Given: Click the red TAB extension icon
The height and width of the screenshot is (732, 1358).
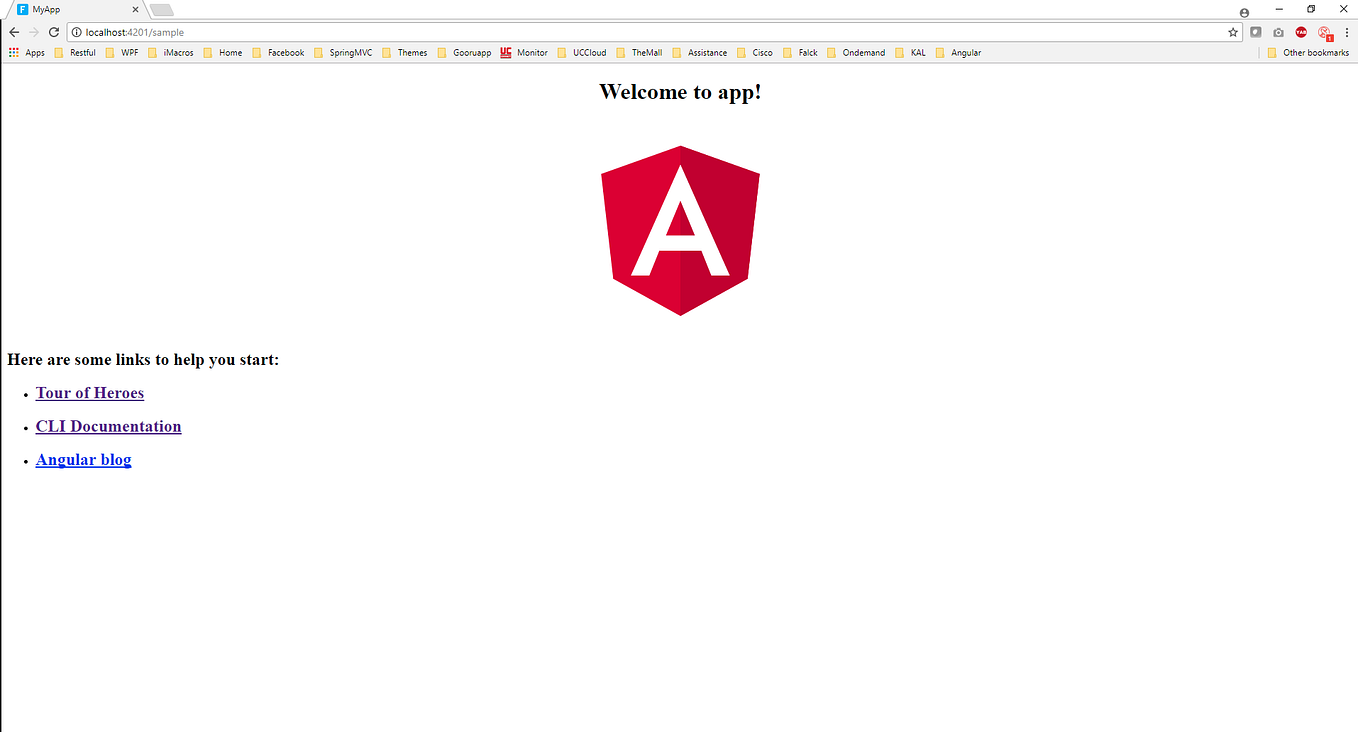Looking at the screenshot, I should pyautogui.click(x=1300, y=31).
